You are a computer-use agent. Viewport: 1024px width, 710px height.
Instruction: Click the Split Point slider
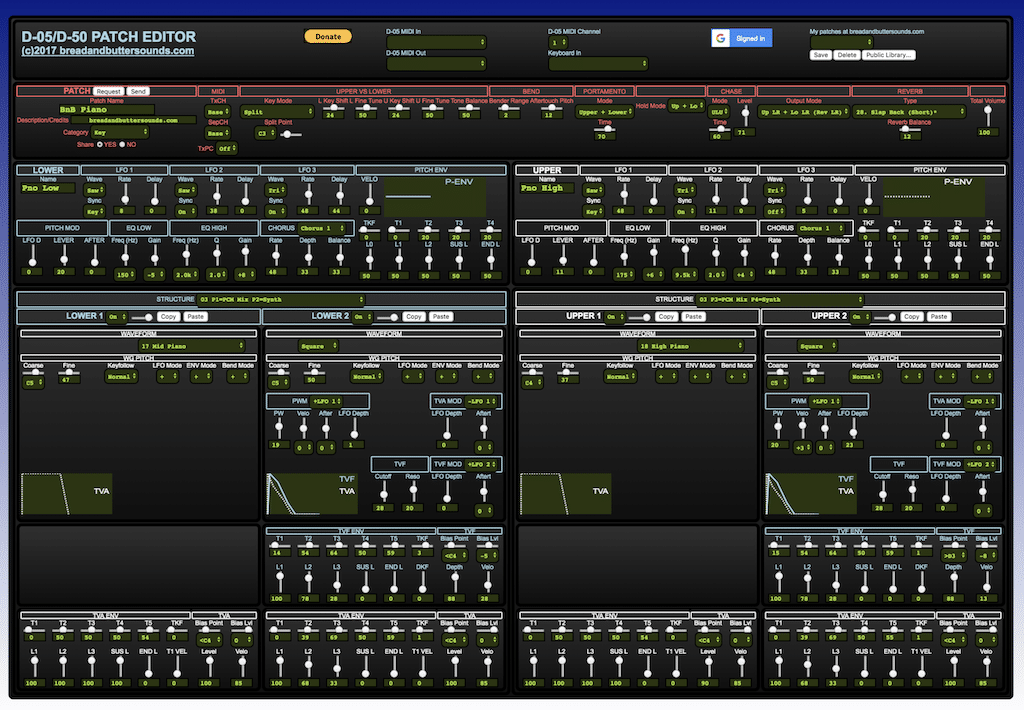click(x=290, y=135)
